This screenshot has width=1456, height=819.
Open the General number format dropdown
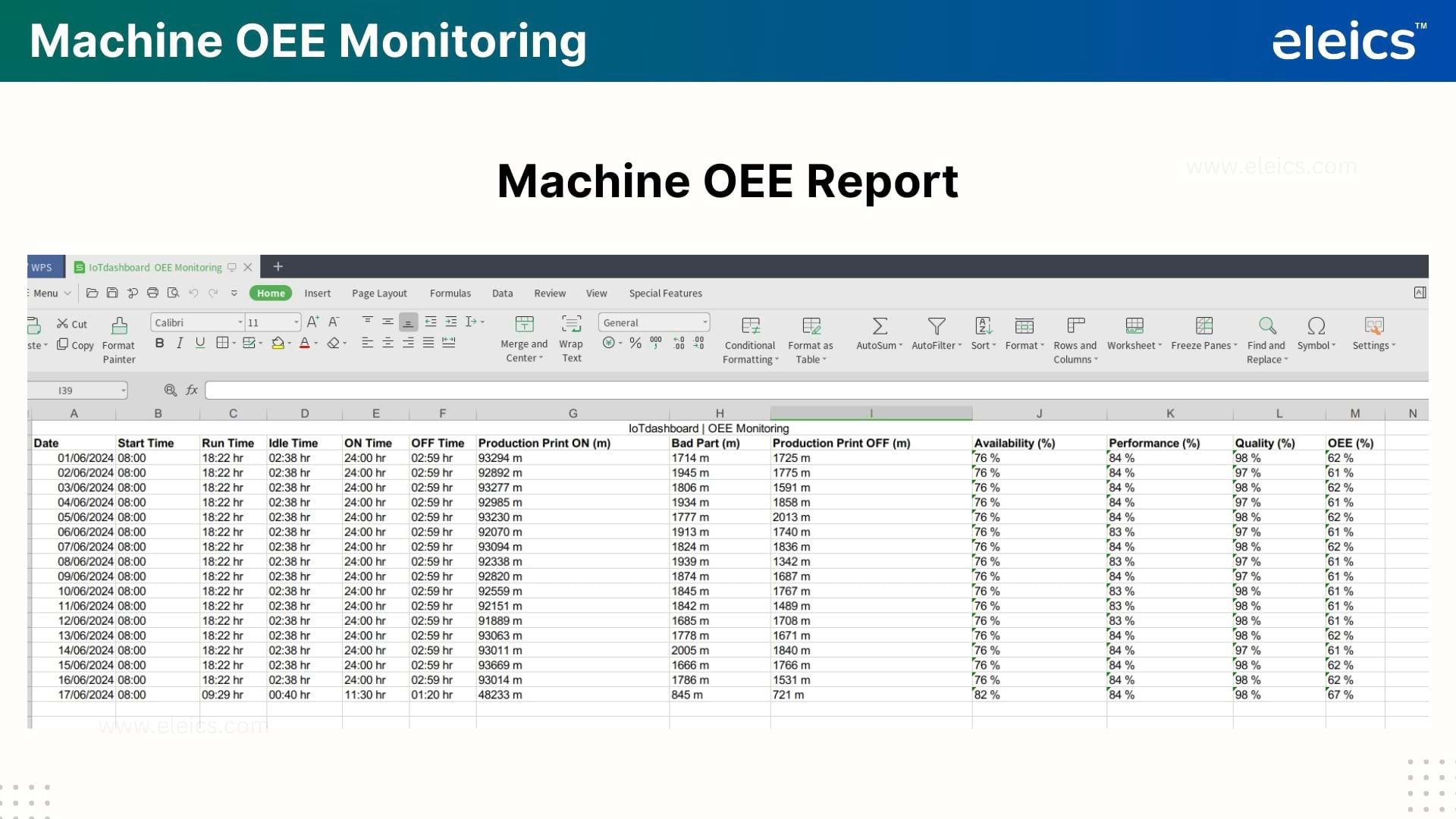pos(704,322)
